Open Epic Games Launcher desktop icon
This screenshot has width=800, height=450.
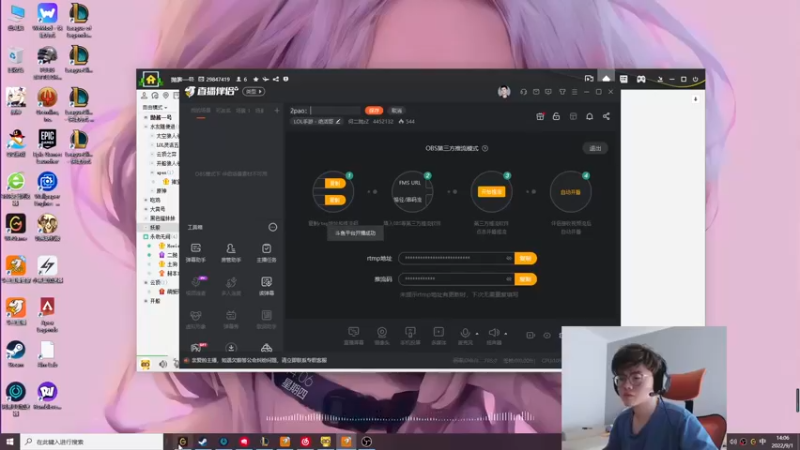pos(47,145)
